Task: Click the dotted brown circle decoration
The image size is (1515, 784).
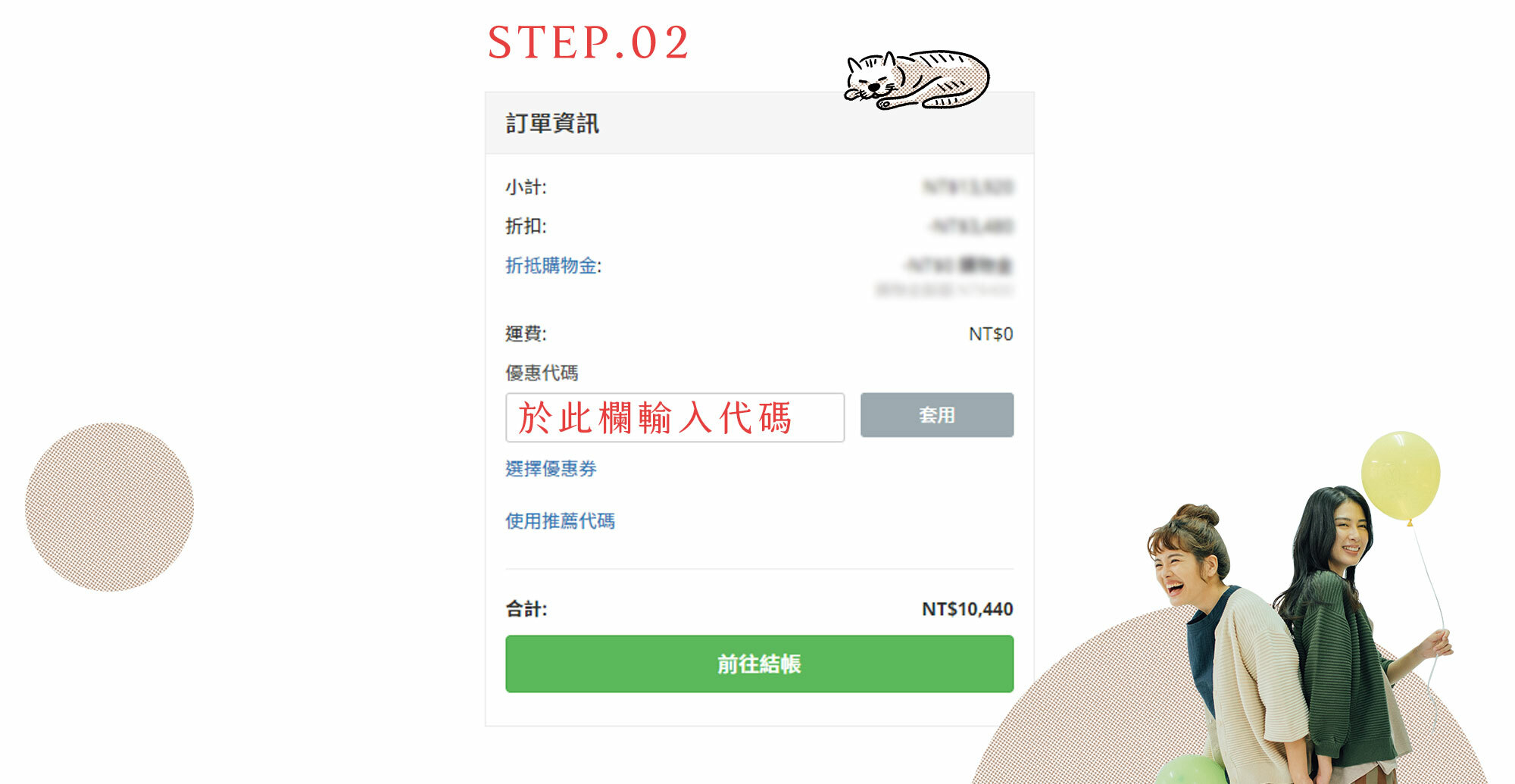Action: [109, 507]
